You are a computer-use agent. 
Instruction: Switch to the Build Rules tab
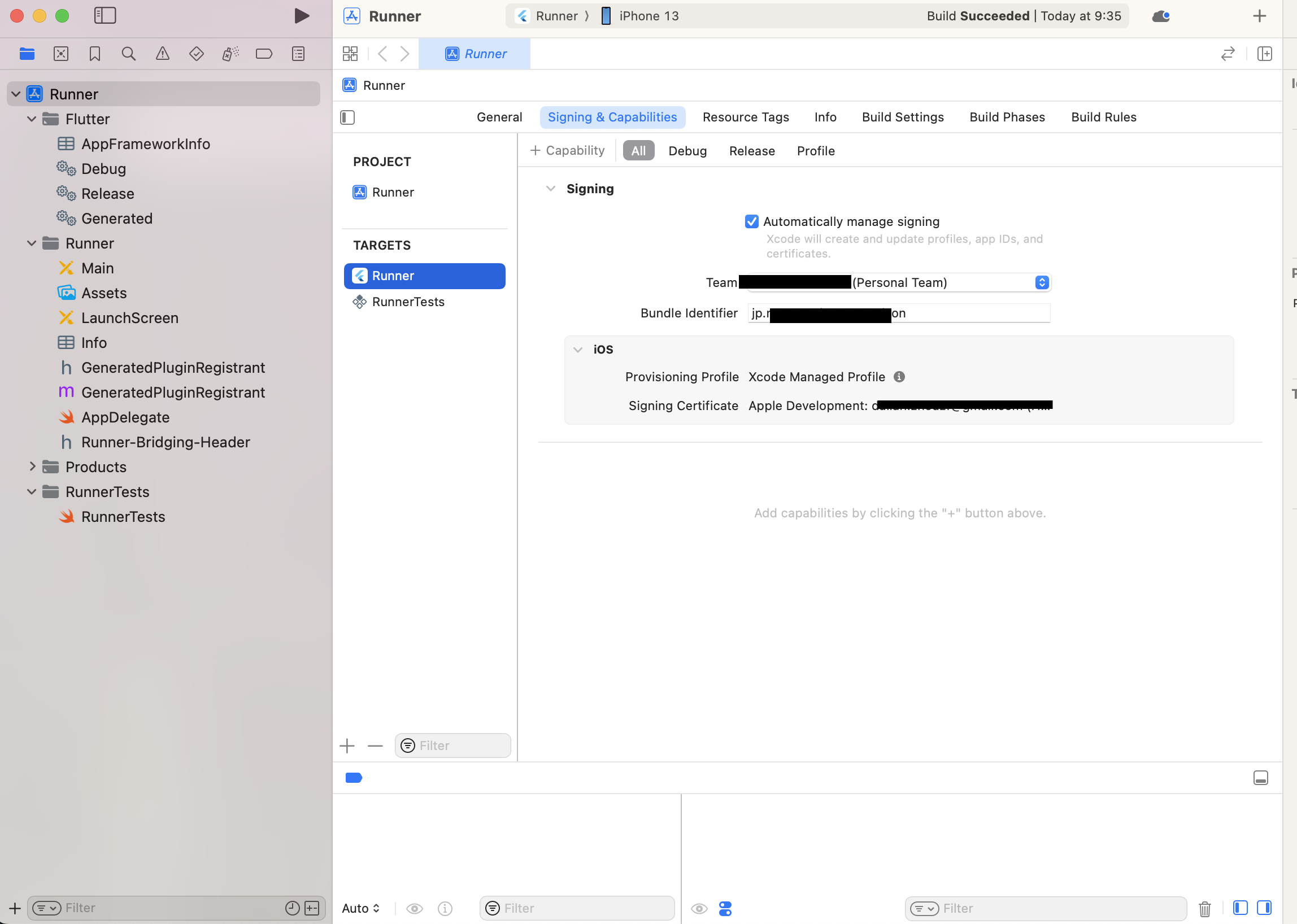click(x=1103, y=117)
